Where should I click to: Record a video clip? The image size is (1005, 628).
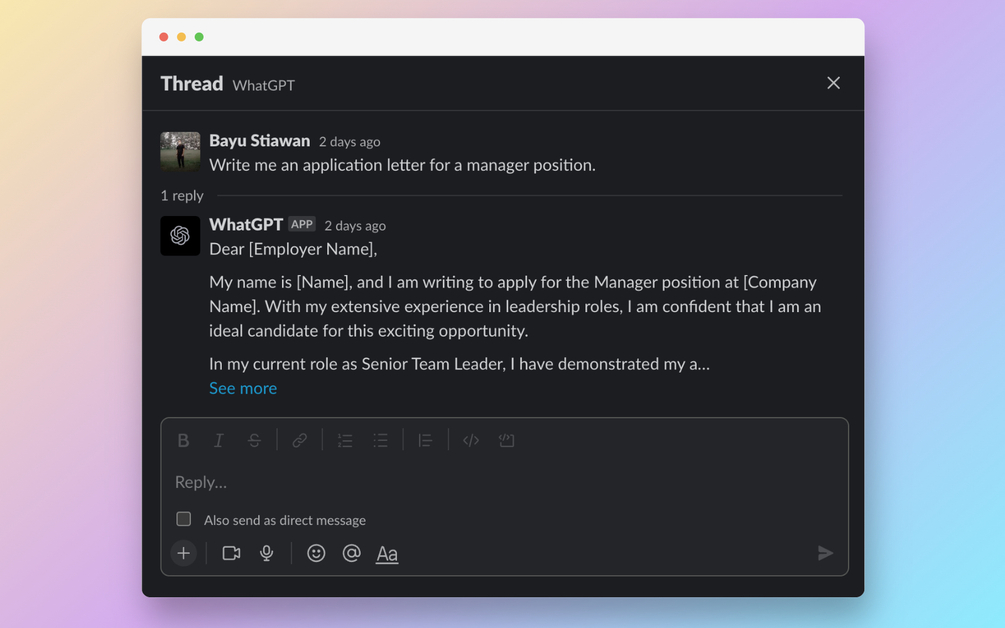pos(231,553)
